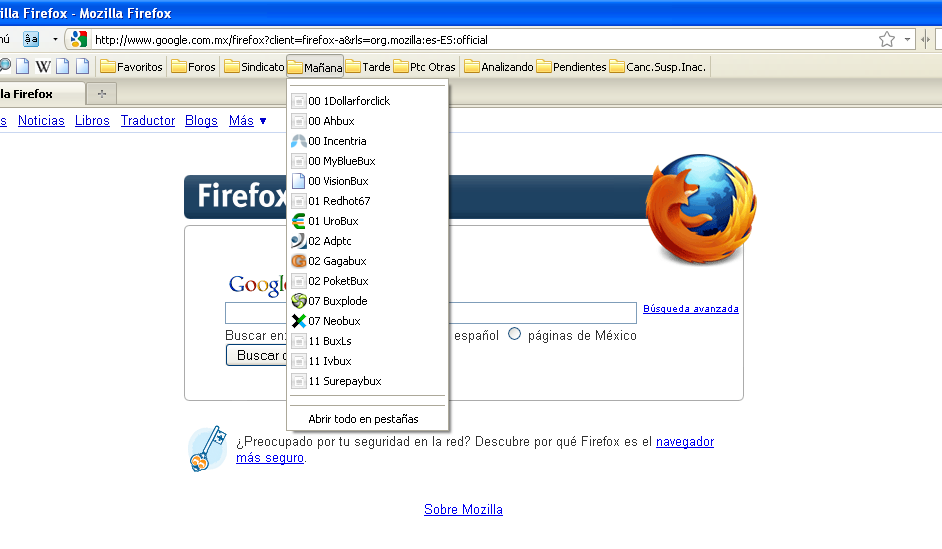Open the 11 BuxLs bookmark
942x549 pixels.
(368, 341)
